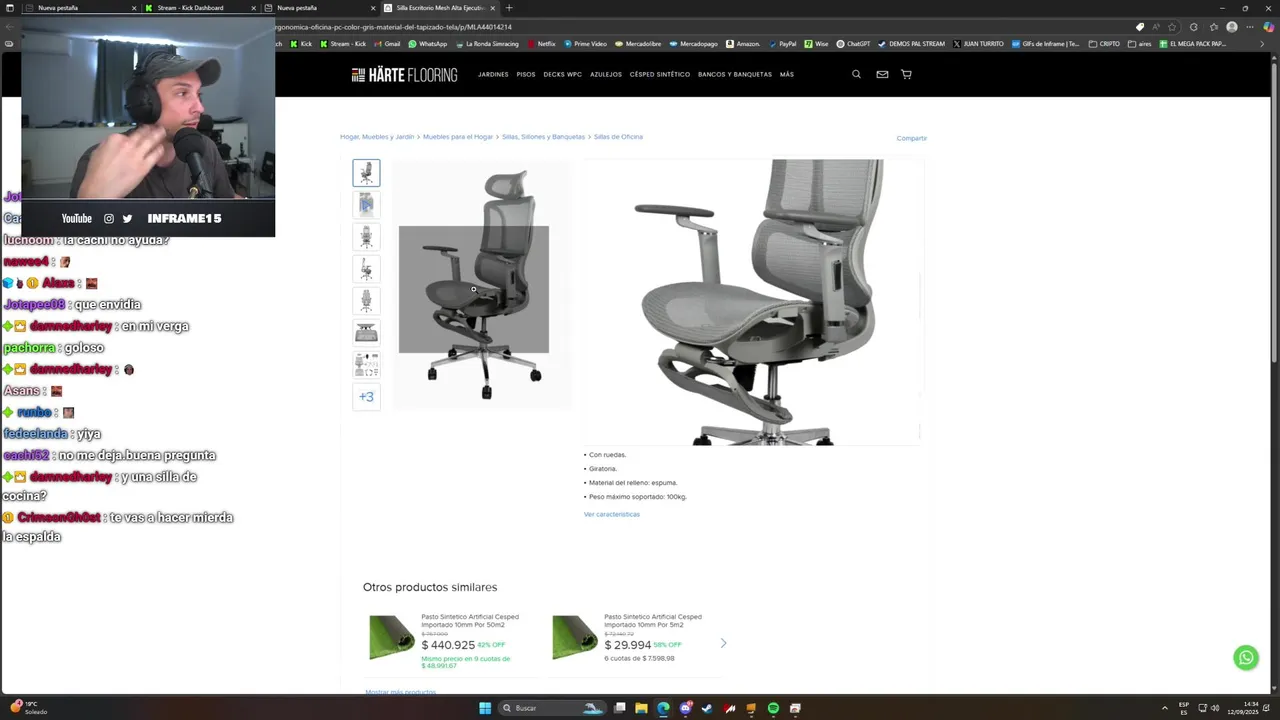Open Spotify from the taskbar
1280x720 pixels.
pos(773,708)
